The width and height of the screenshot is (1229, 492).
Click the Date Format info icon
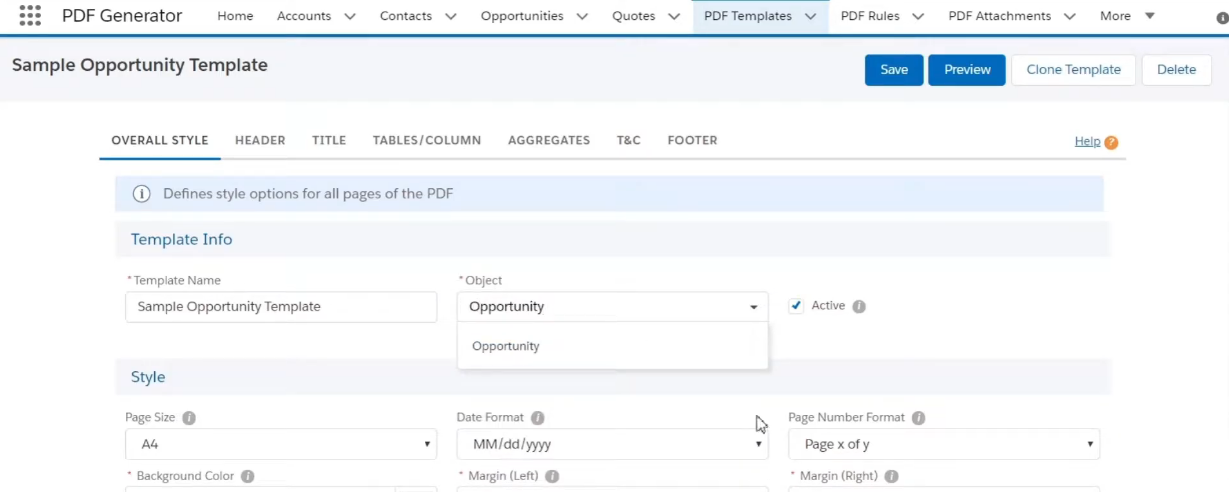tap(537, 418)
